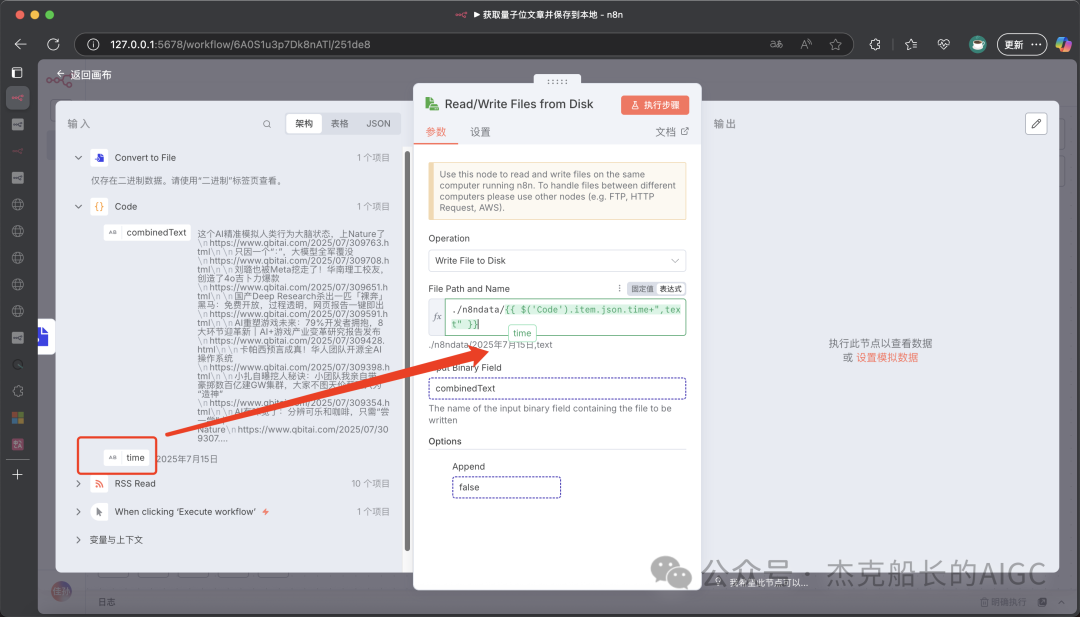Screen dimensions: 1080x617
Task: Edit output with the pencil icon
Action: (1036, 124)
